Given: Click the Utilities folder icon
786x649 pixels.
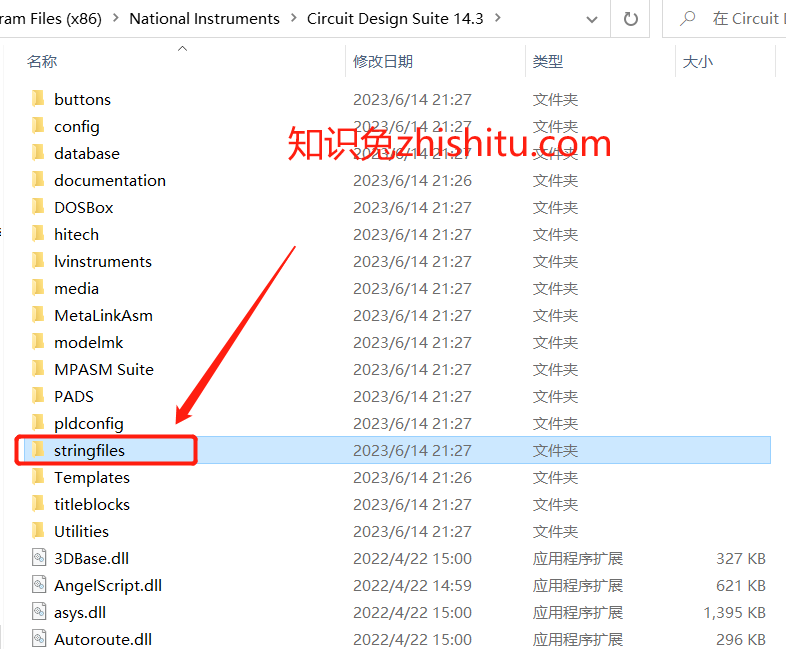Looking at the screenshot, I should pos(38,531).
